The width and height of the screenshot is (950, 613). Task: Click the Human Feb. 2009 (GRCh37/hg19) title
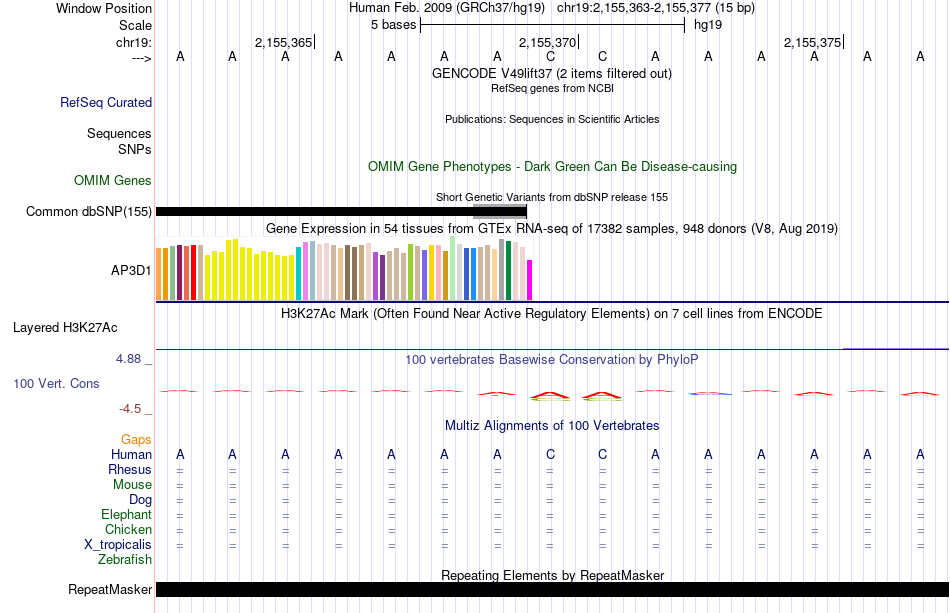[447, 8]
